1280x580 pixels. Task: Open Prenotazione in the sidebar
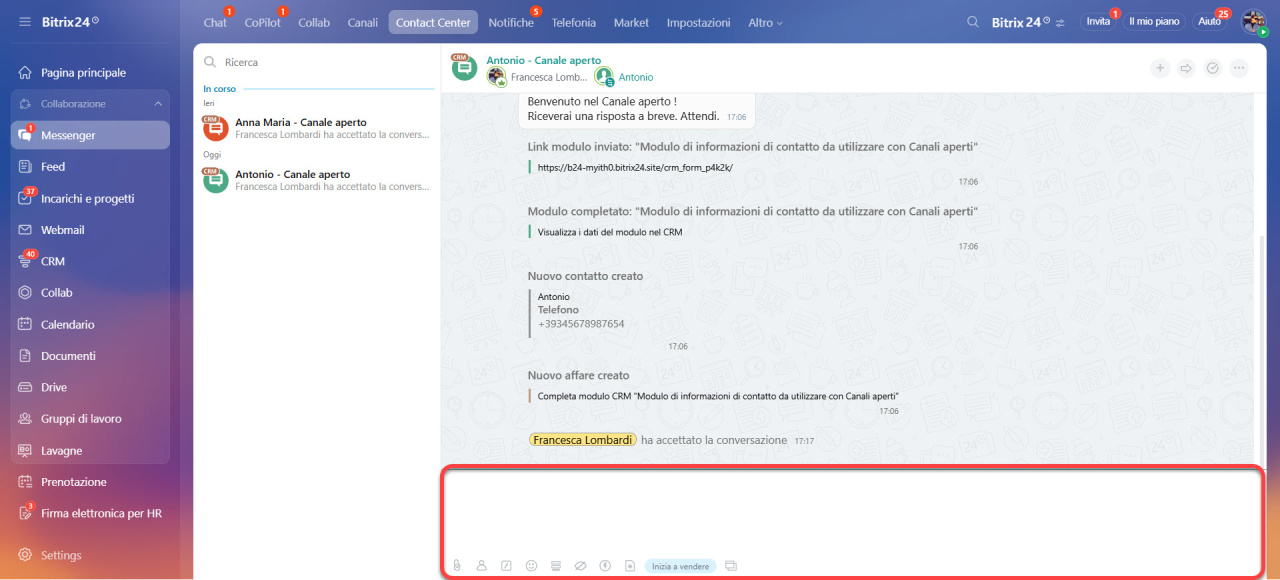(90, 482)
